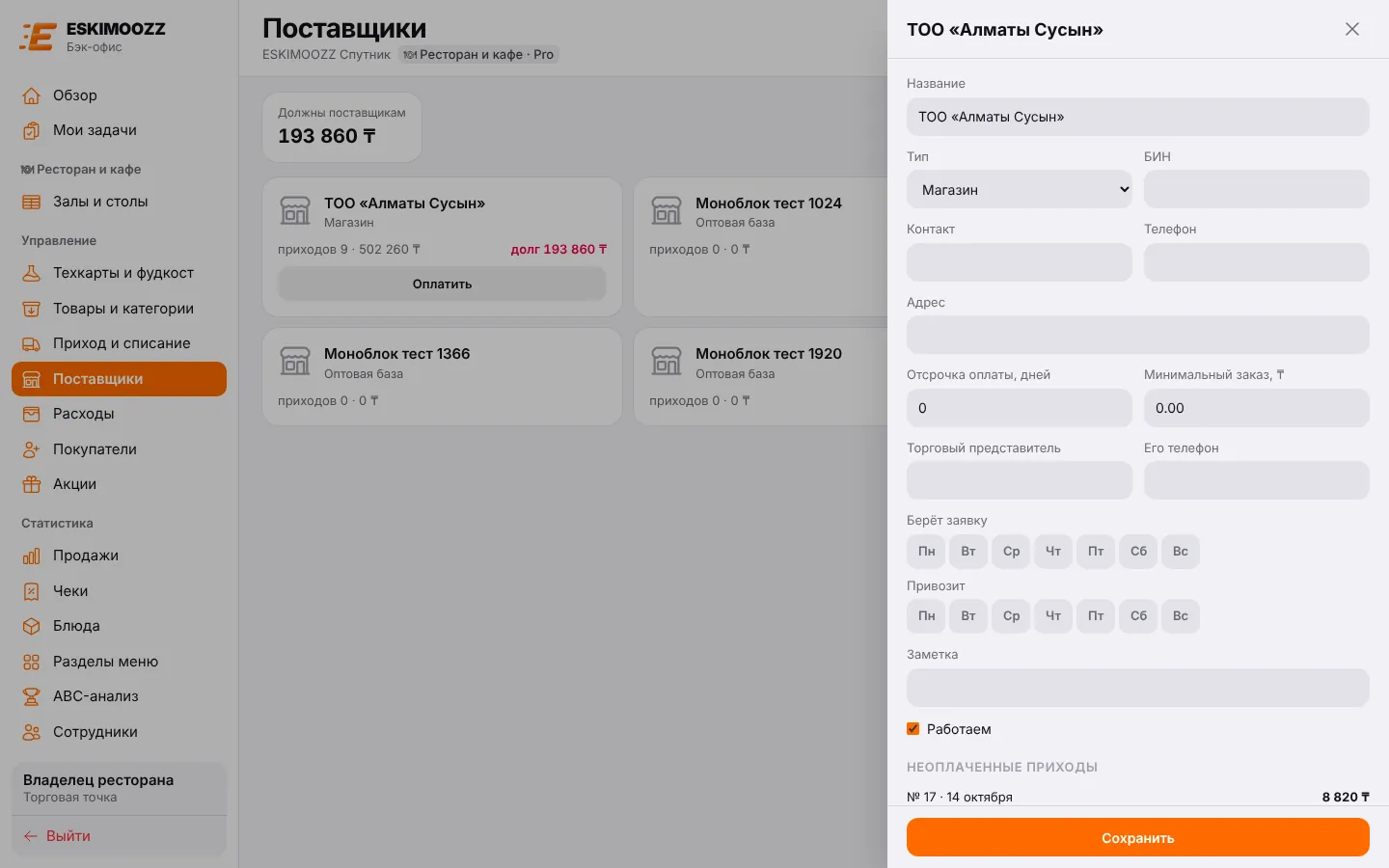Open the Тип dropdown showing Магазин
1389x868 pixels.
1020,190
